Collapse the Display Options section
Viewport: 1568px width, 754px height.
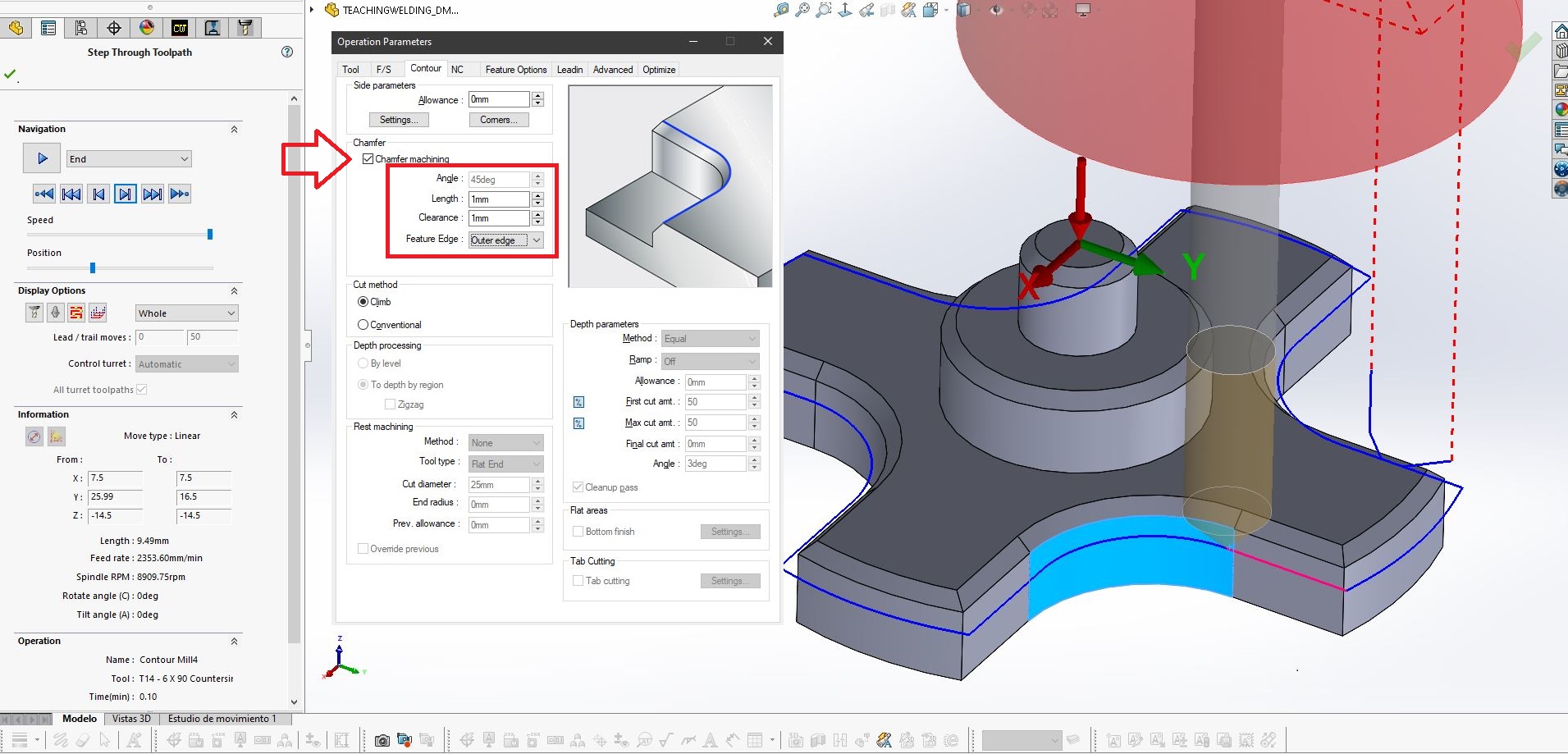pyautogui.click(x=234, y=291)
